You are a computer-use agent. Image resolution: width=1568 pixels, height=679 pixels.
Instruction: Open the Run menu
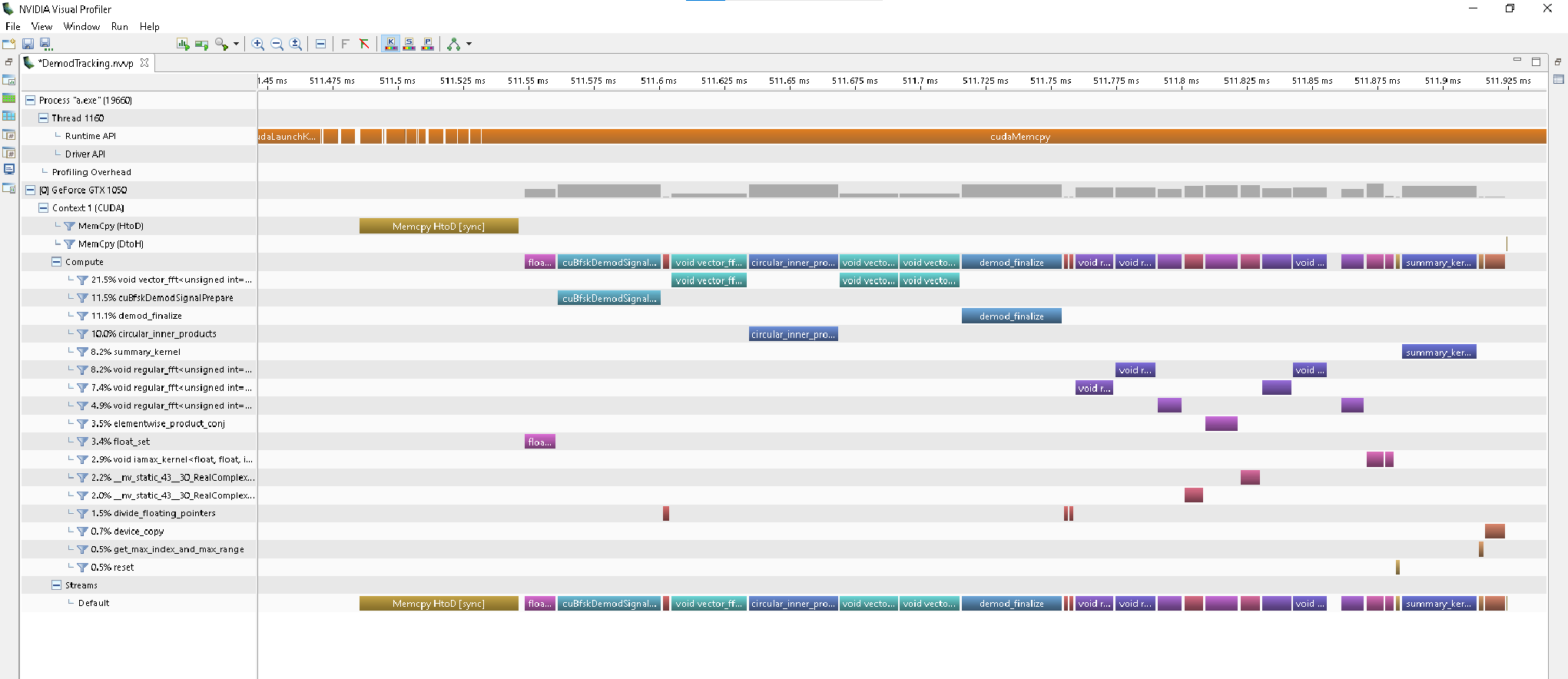click(120, 26)
